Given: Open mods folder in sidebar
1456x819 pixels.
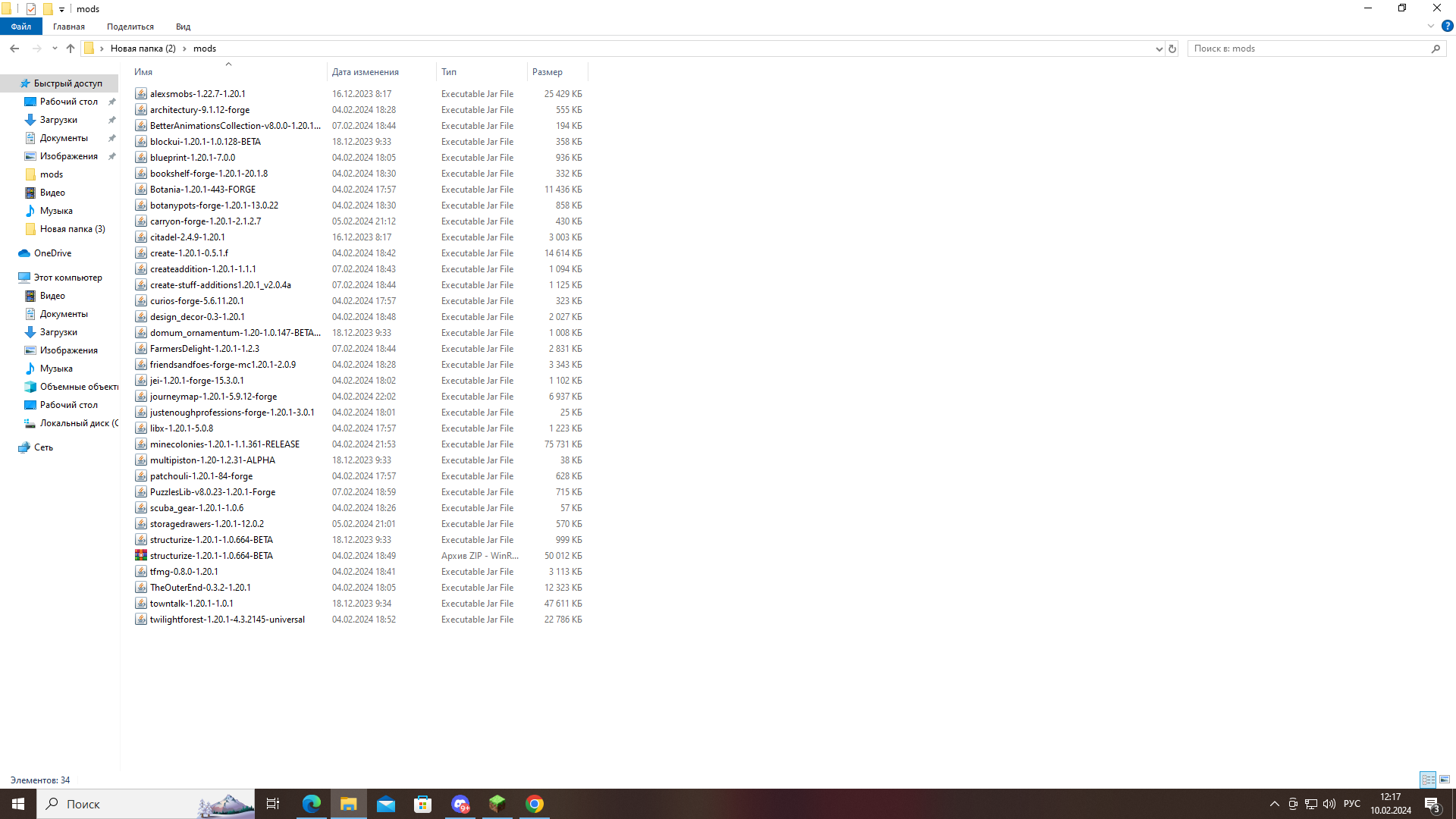Looking at the screenshot, I should click(52, 174).
